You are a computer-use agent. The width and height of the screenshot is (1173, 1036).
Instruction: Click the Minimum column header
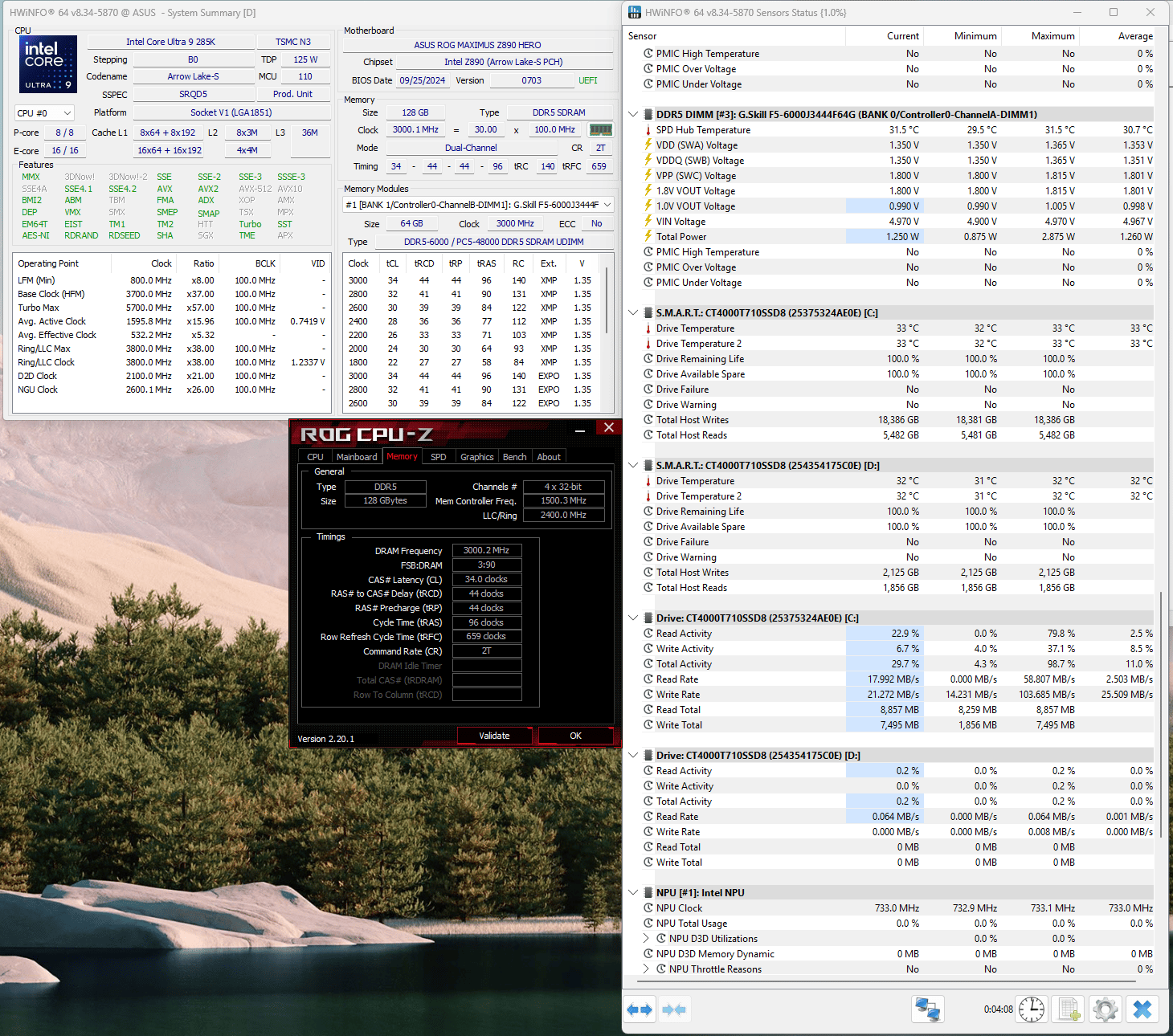tap(963, 36)
